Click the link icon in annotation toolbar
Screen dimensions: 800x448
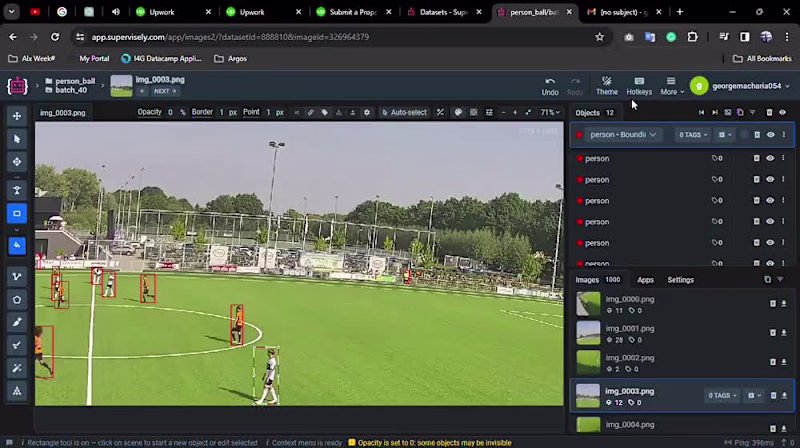[310, 112]
